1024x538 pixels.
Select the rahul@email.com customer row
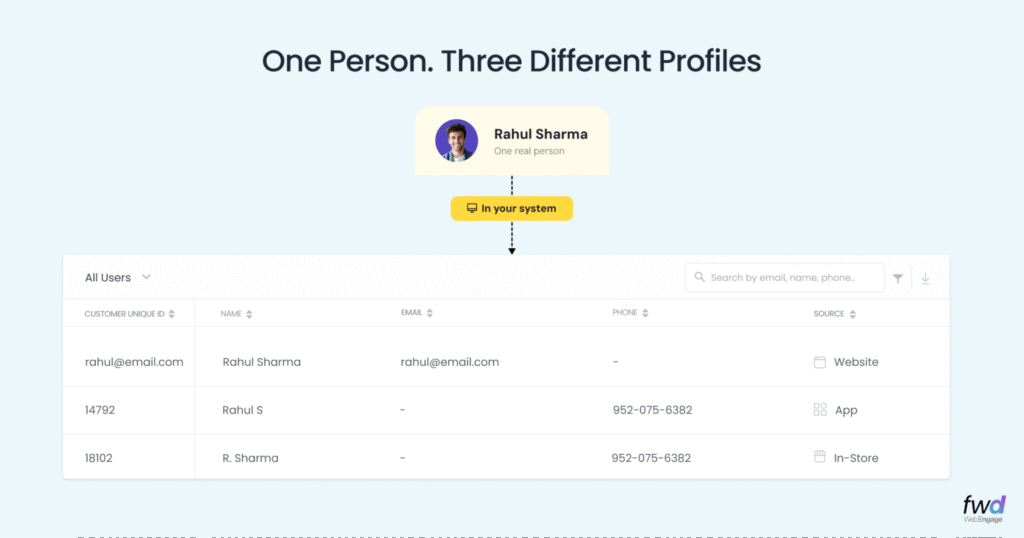click(134, 362)
